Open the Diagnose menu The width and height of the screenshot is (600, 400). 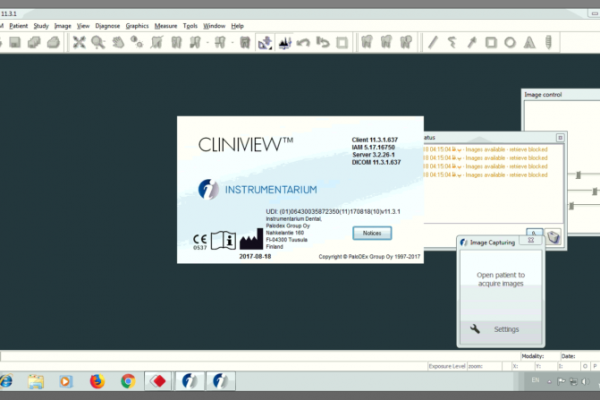tap(107, 24)
